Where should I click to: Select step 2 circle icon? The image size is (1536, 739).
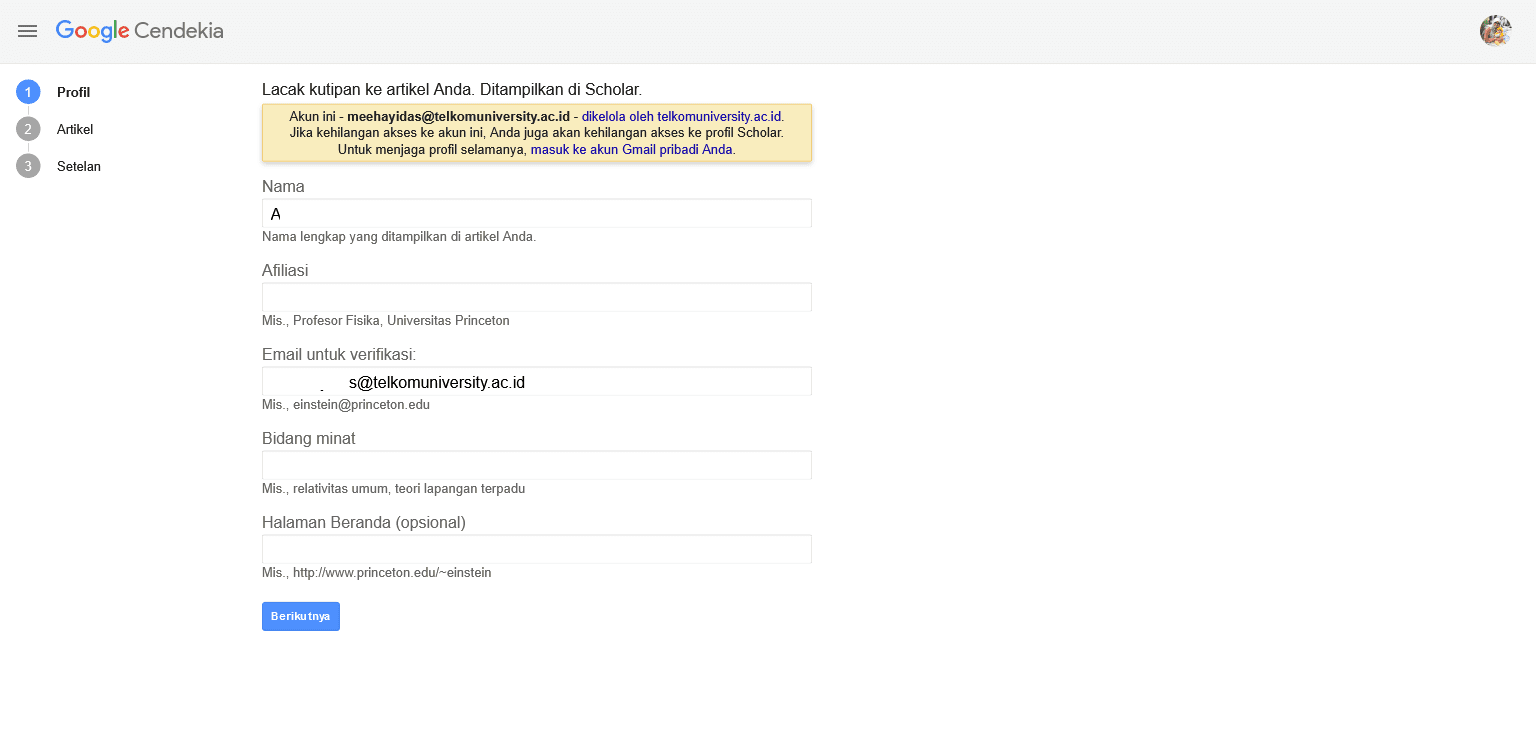click(x=28, y=129)
